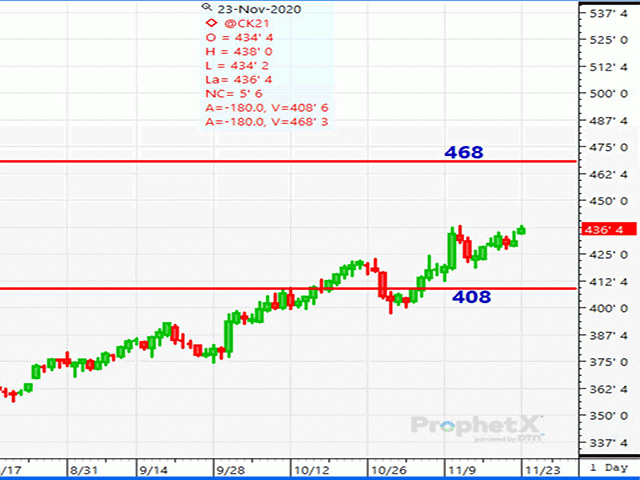Click the 9/14 date axis label
Image resolution: width=640 pixels, height=480 pixels.
153,470
